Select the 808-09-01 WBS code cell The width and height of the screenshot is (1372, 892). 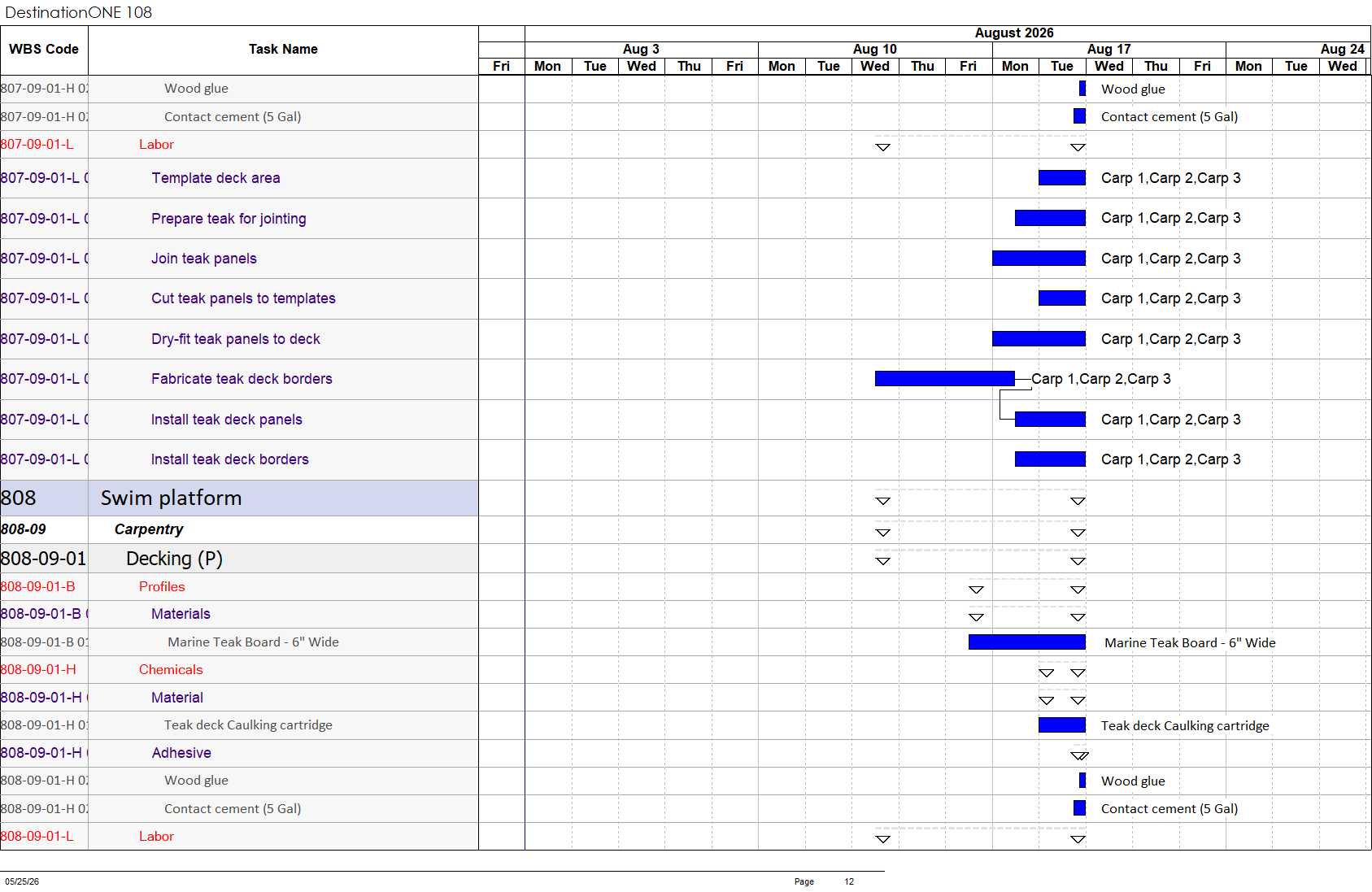tap(43, 559)
